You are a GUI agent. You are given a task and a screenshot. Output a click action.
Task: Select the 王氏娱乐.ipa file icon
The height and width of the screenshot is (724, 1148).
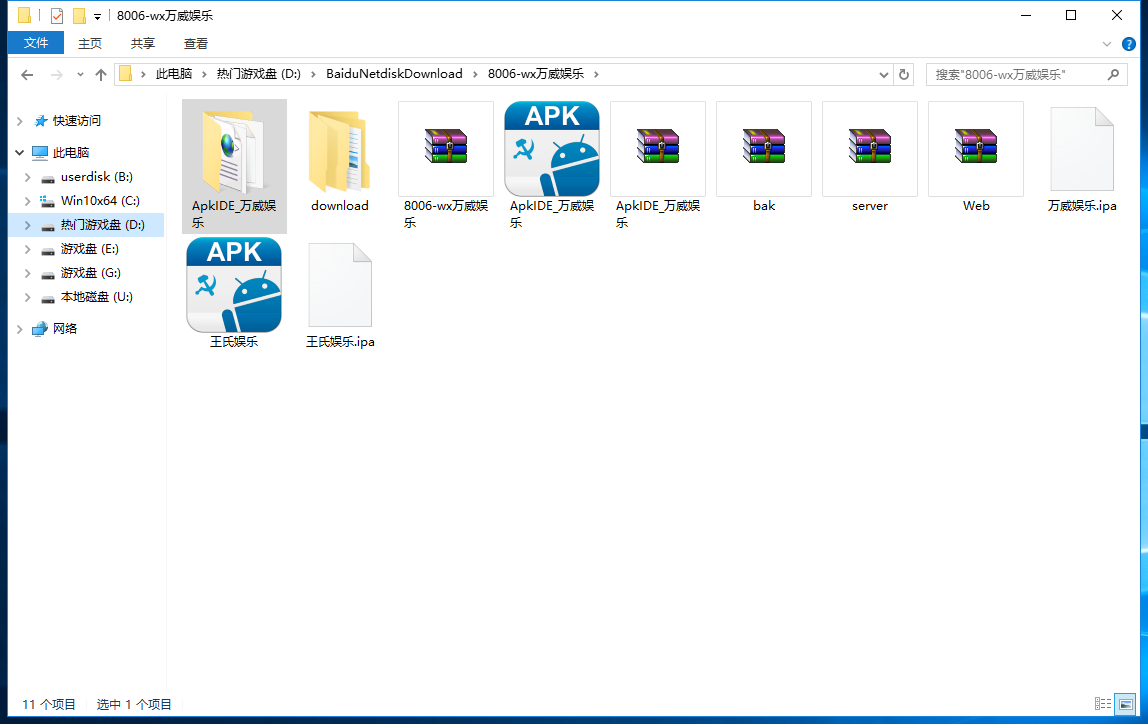pos(340,285)
